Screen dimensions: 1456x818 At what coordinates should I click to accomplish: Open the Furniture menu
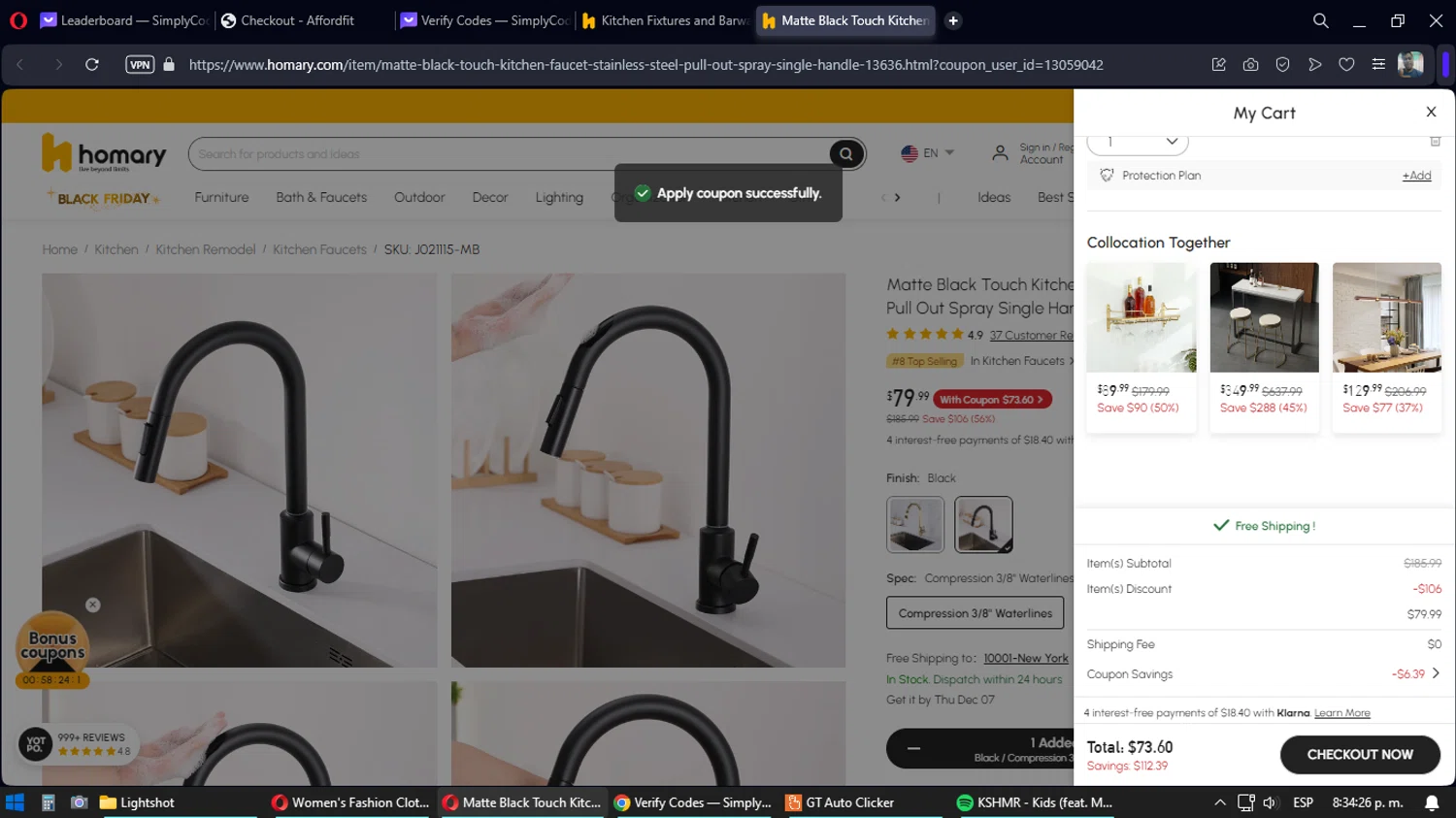point(221,197)
